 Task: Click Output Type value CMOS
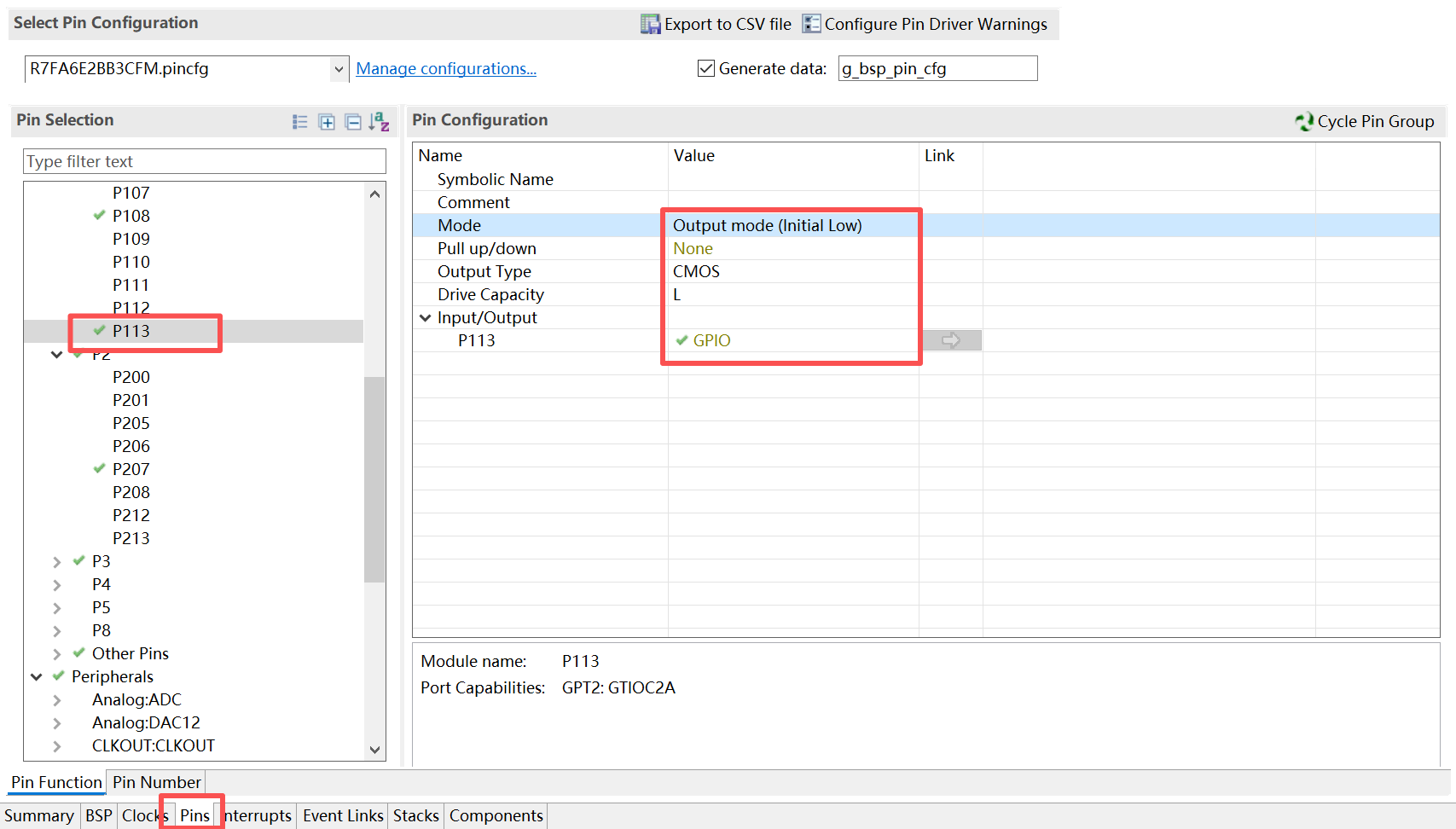696,271
